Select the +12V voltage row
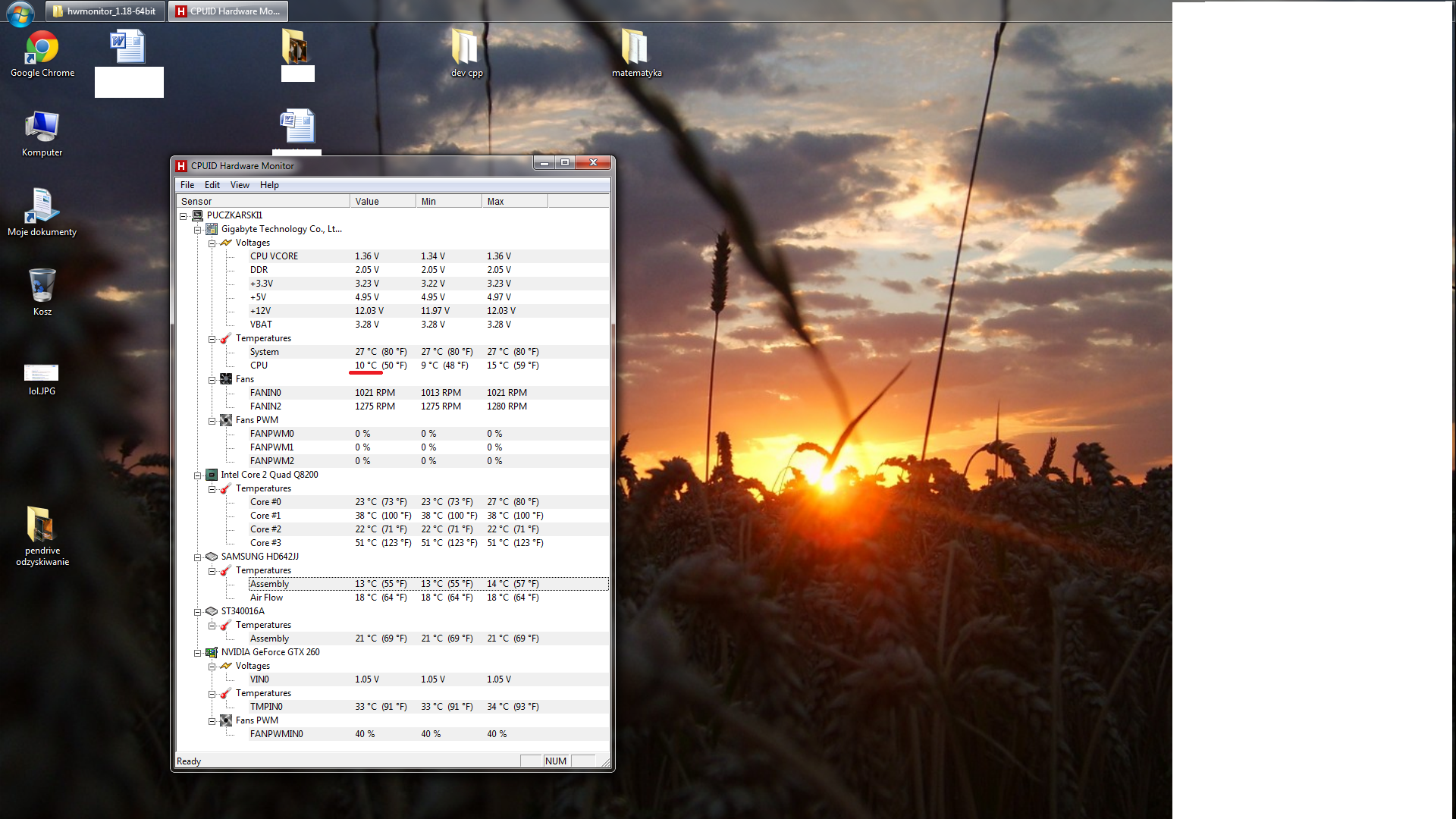 (x=428, y=311)
